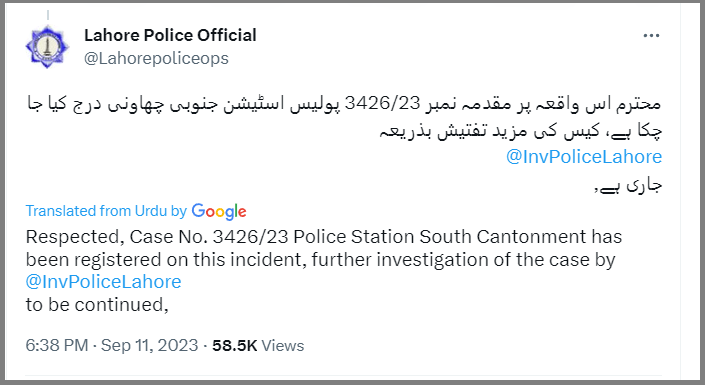The width and height of the screenshot is (706, 385).
Task: Open the three-dot more options menu
Action: [x=651, y=36]
